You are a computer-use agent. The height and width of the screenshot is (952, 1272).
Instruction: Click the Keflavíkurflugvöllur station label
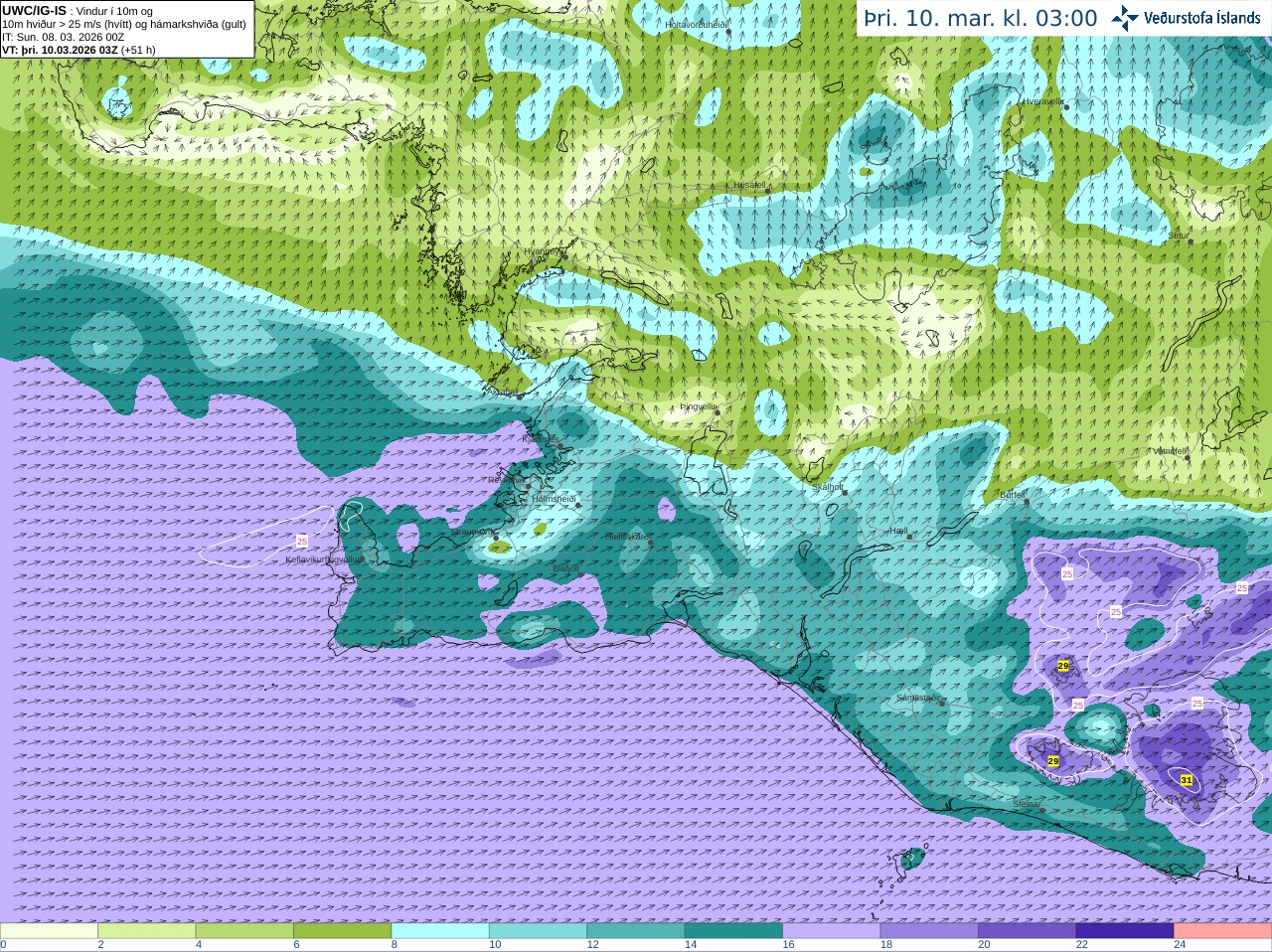pos(323,559)
